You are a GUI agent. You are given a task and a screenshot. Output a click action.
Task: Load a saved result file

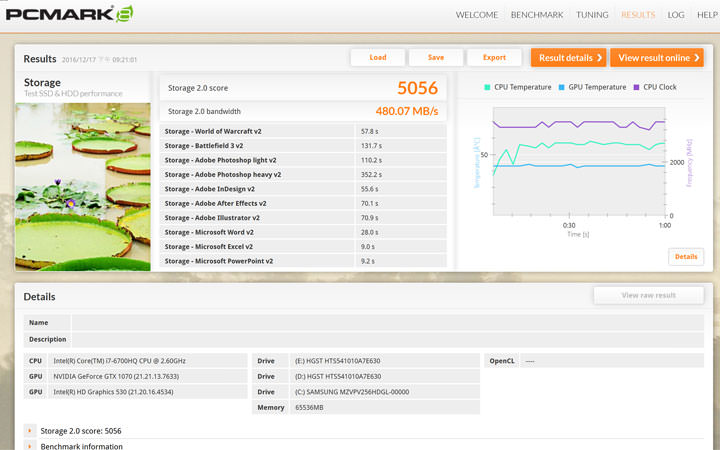point(378,58)
